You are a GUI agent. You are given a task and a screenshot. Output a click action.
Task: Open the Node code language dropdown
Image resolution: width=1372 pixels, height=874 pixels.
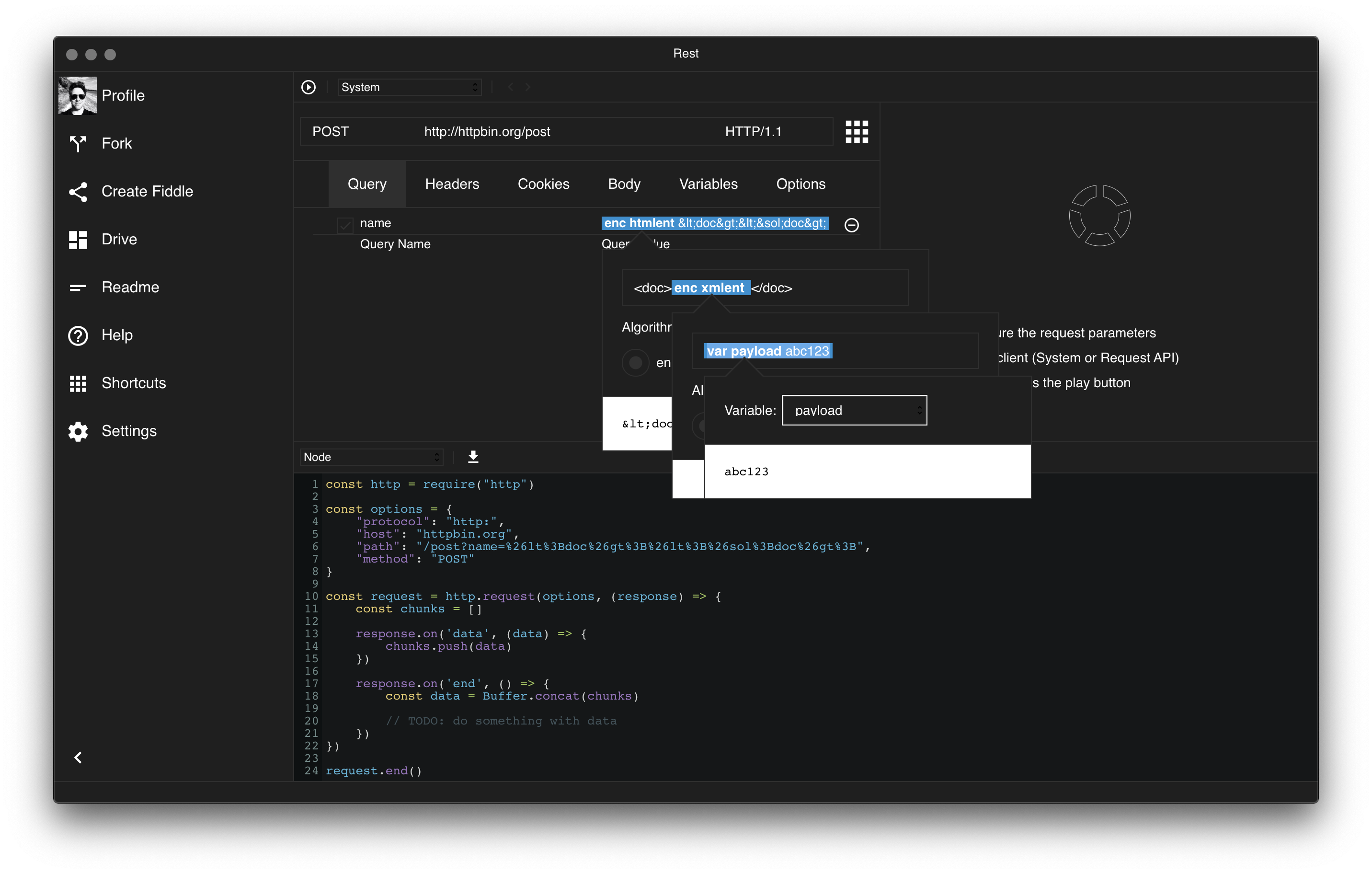tap(371, 457)
